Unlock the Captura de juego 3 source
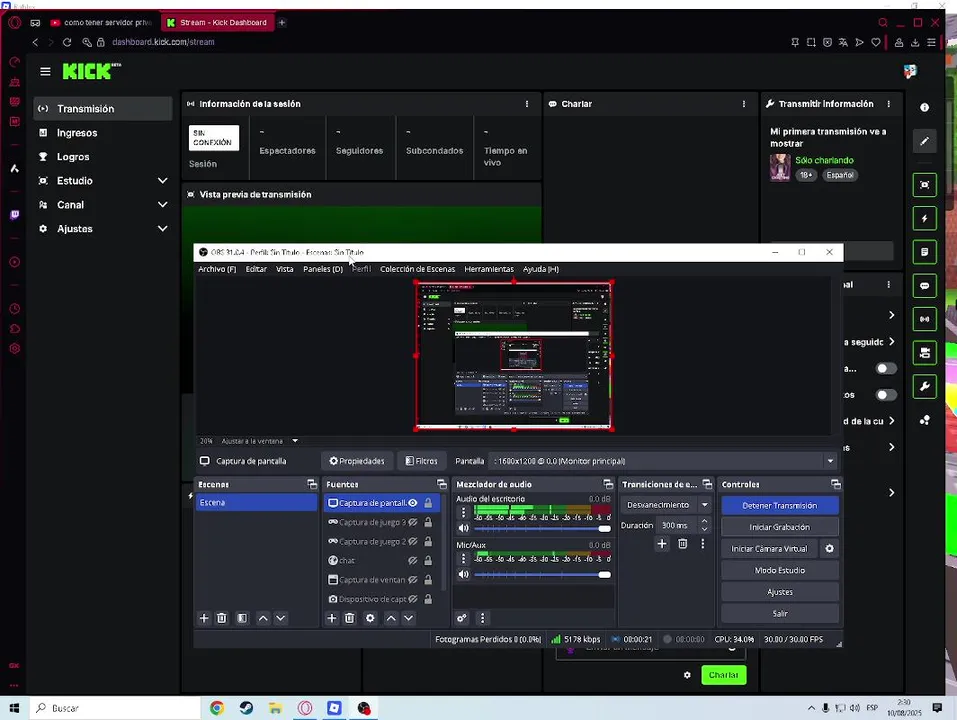The width and height of the screenshot is (957, 720). click(428, 522)
